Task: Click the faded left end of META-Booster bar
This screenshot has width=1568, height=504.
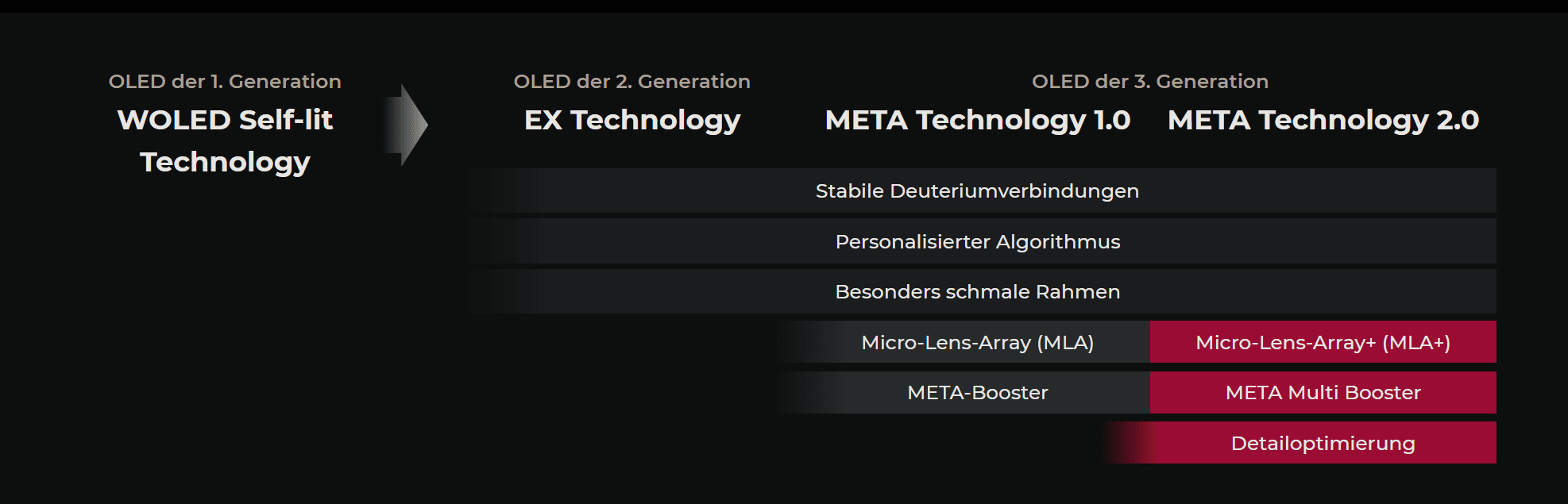Action: (x=810, y=392)
